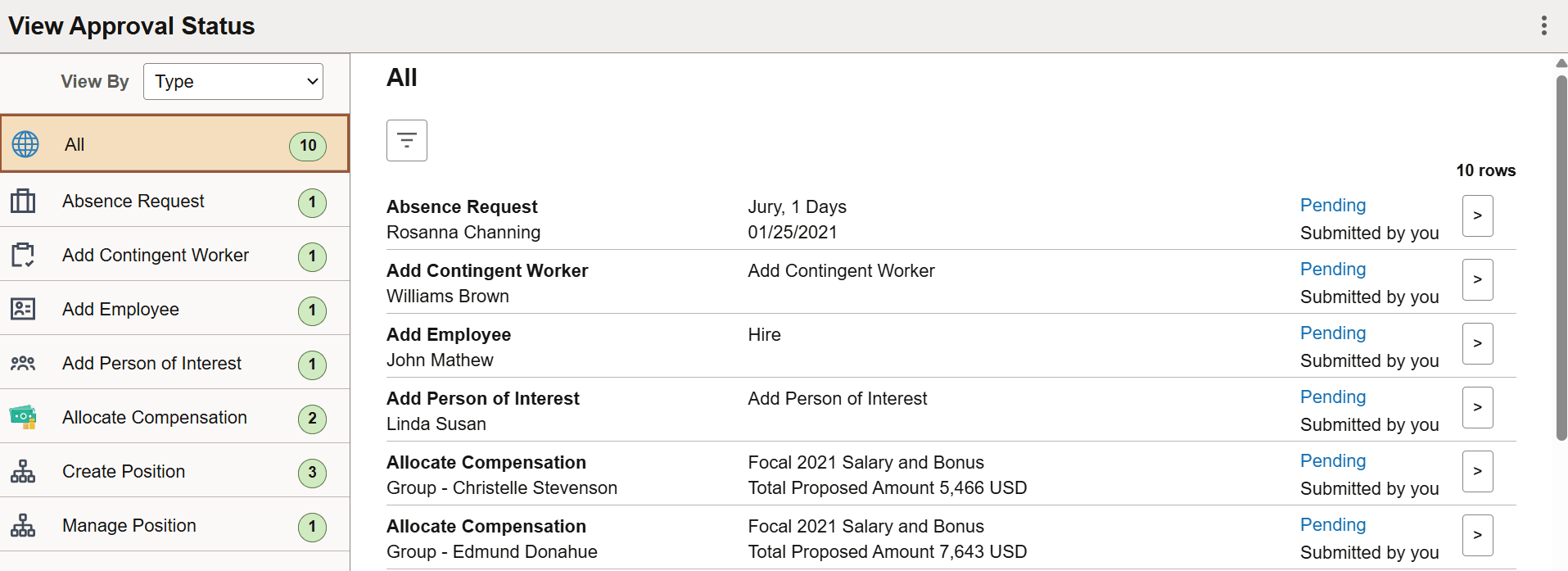Select the Manage Position sidebar category
This screenshot has width=1568, height=571.
[129, 525]
